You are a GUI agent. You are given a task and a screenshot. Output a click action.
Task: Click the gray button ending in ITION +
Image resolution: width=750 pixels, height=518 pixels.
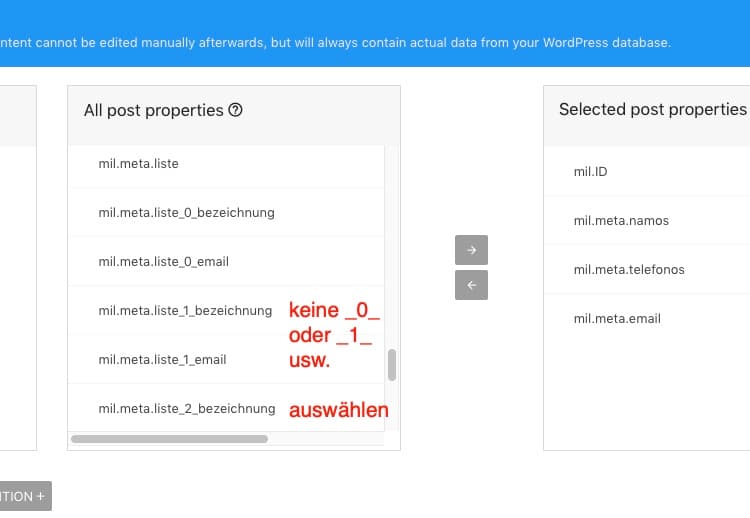pos(24,496)
